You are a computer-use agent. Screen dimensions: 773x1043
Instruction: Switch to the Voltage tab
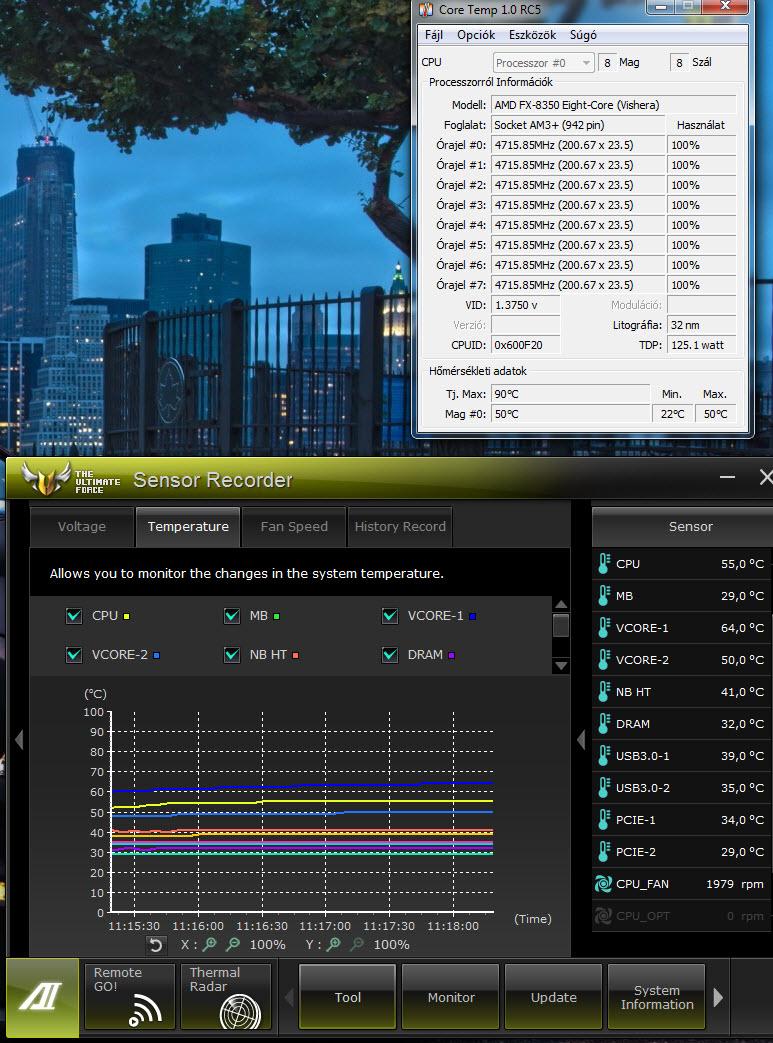(x=82, y=527)
